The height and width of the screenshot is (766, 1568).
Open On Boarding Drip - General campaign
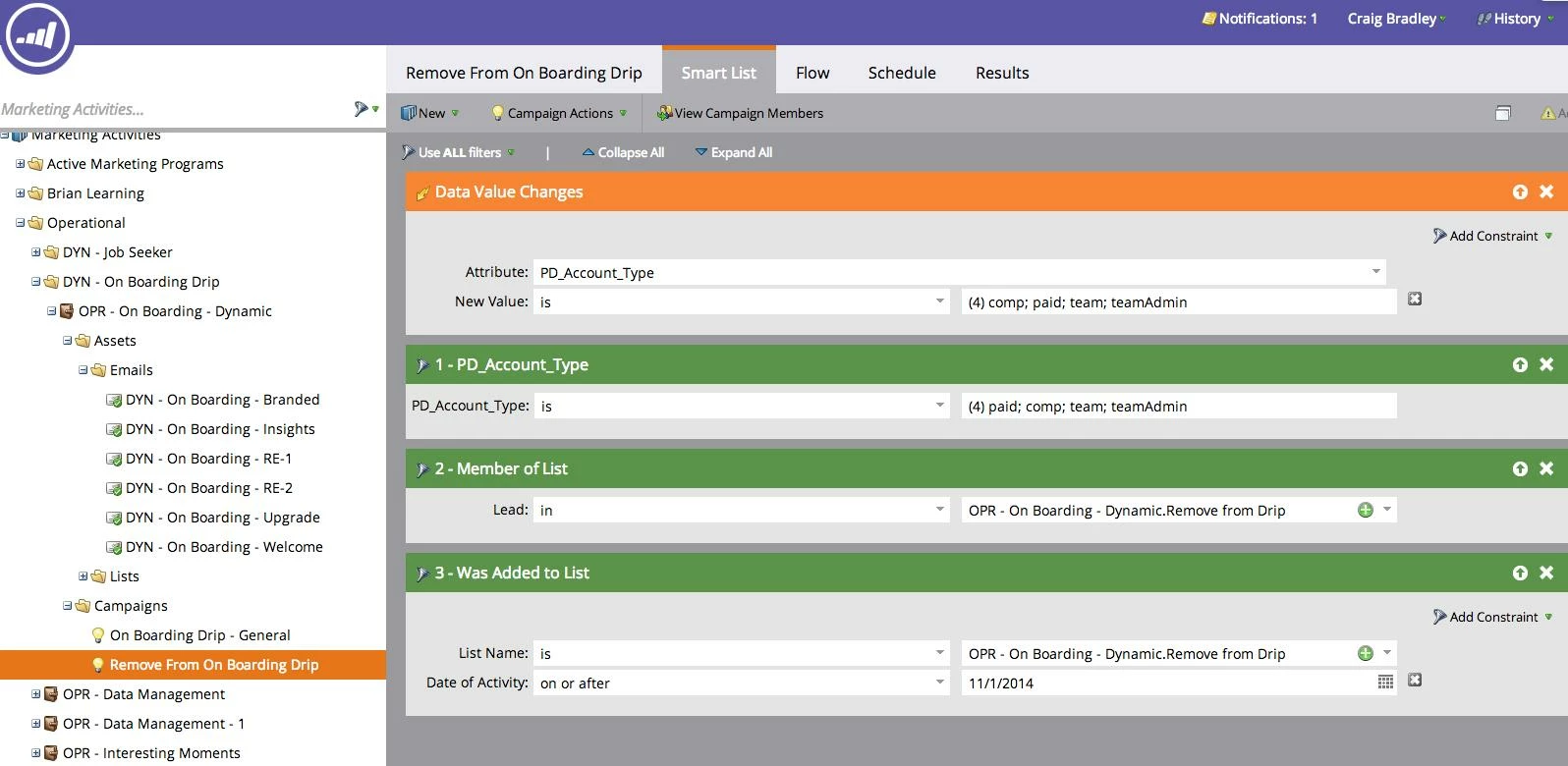[191, 635]
